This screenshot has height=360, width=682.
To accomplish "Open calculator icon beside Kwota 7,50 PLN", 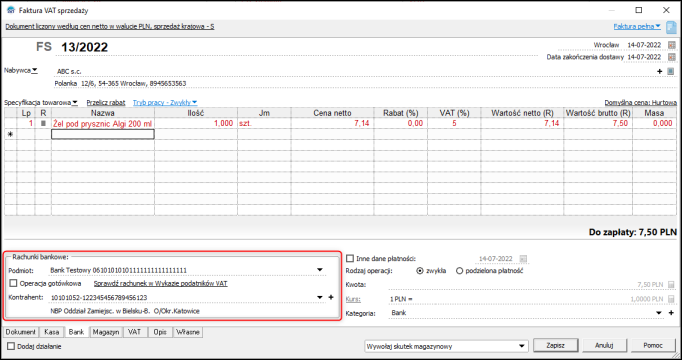I will tap(671, 285).
